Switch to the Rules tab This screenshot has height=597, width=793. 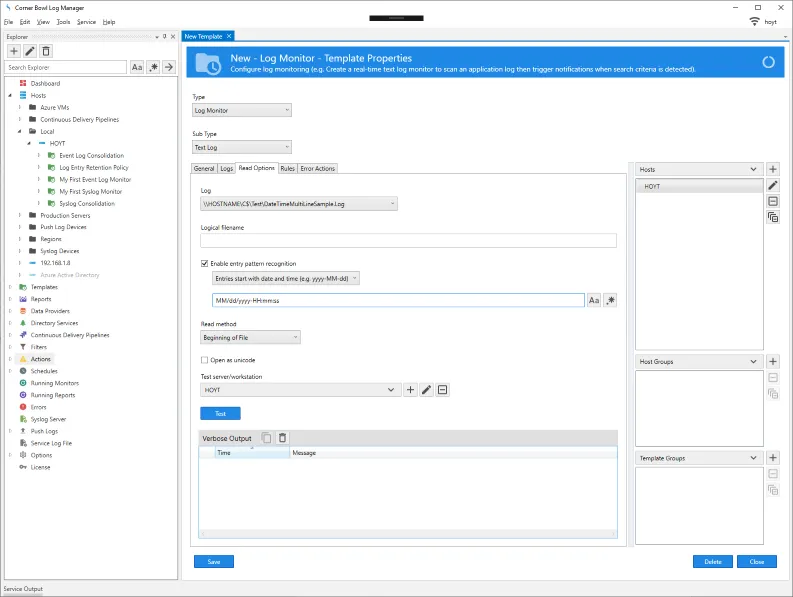[288, 169]
